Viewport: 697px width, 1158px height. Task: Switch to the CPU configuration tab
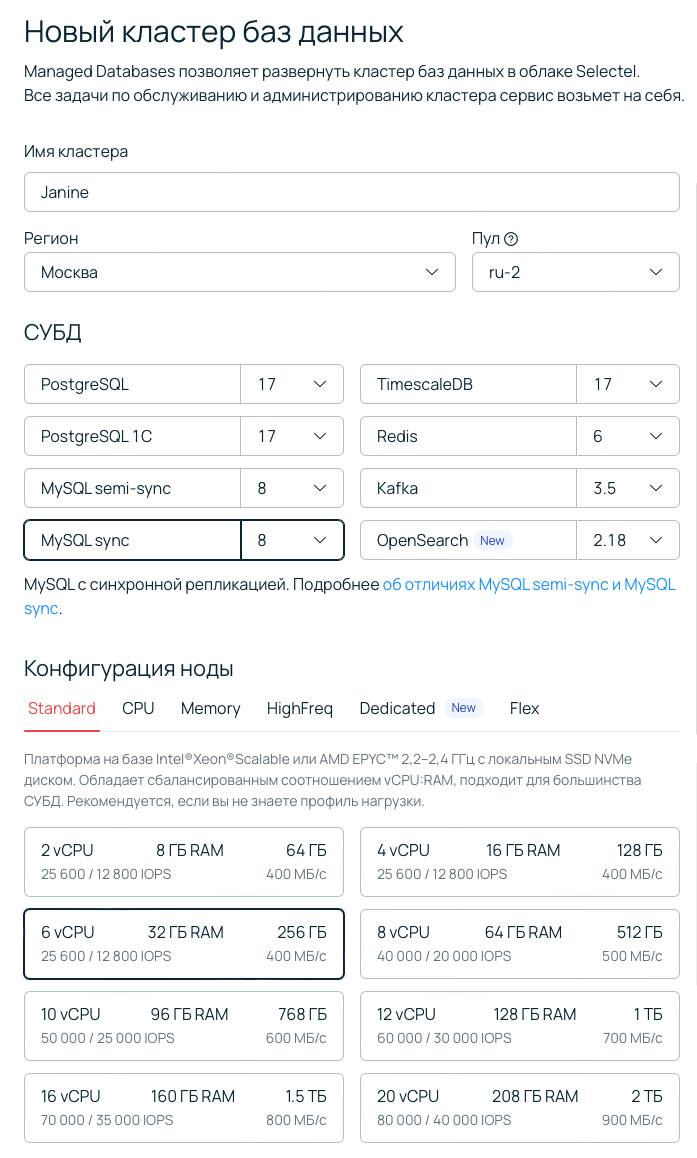(138, 709)
